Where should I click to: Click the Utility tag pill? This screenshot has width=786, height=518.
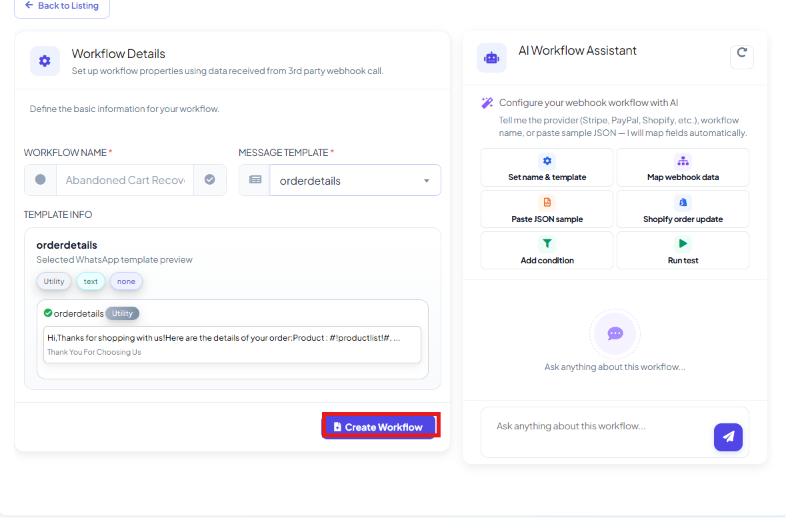coord(54,281)
